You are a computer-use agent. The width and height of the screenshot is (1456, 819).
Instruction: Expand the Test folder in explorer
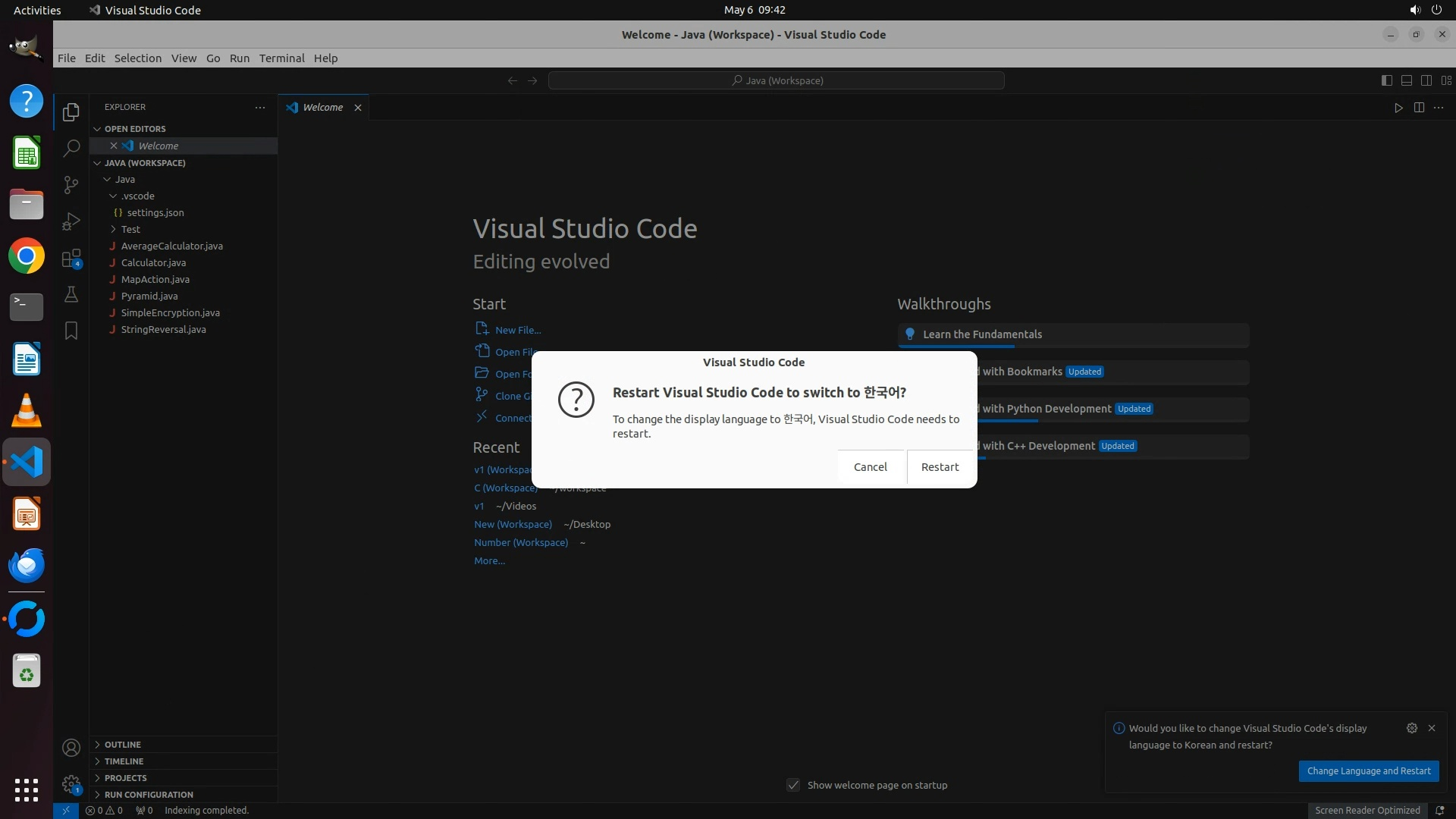pos(130,229)
